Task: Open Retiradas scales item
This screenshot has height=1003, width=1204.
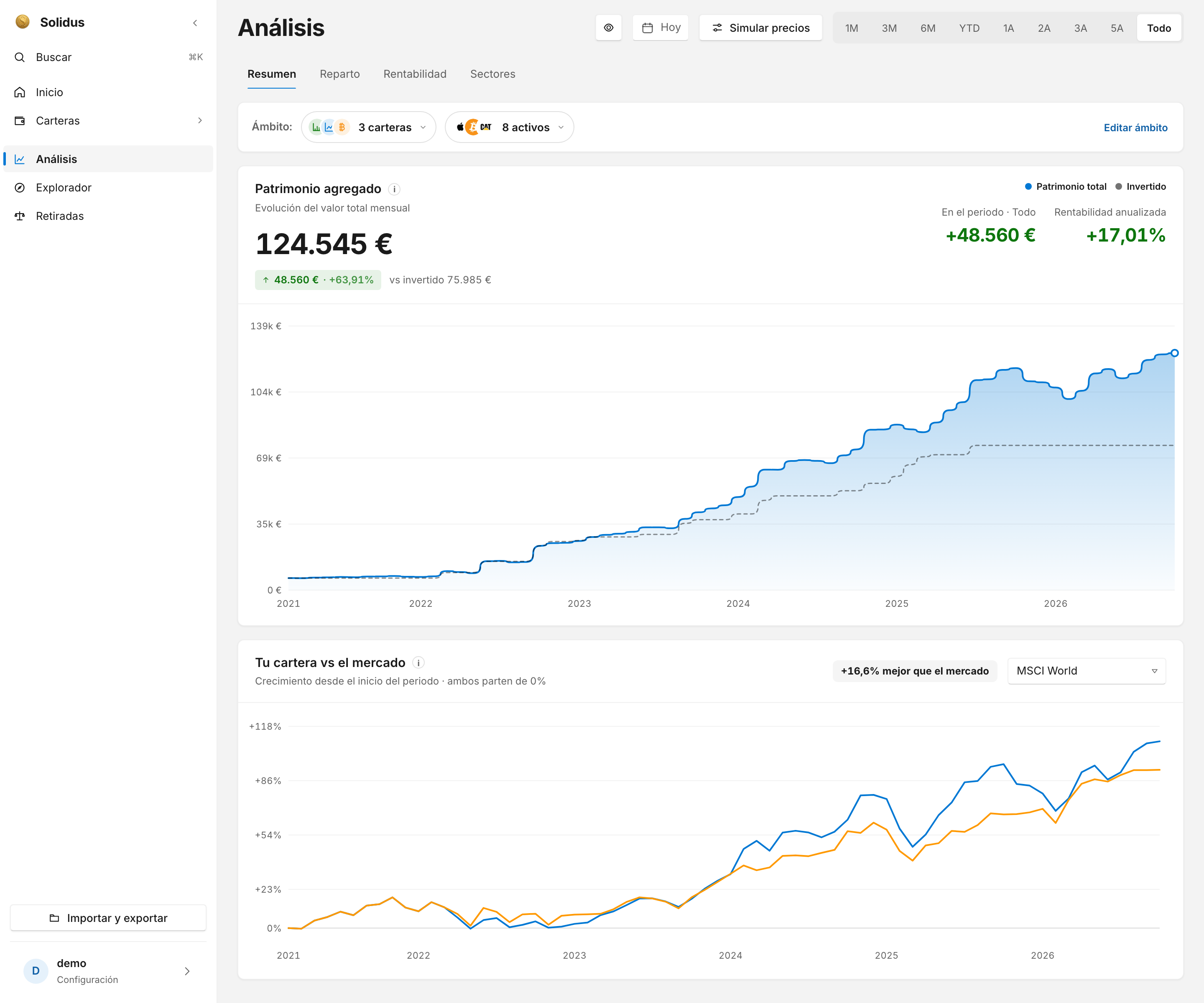Action: point(108,216)
